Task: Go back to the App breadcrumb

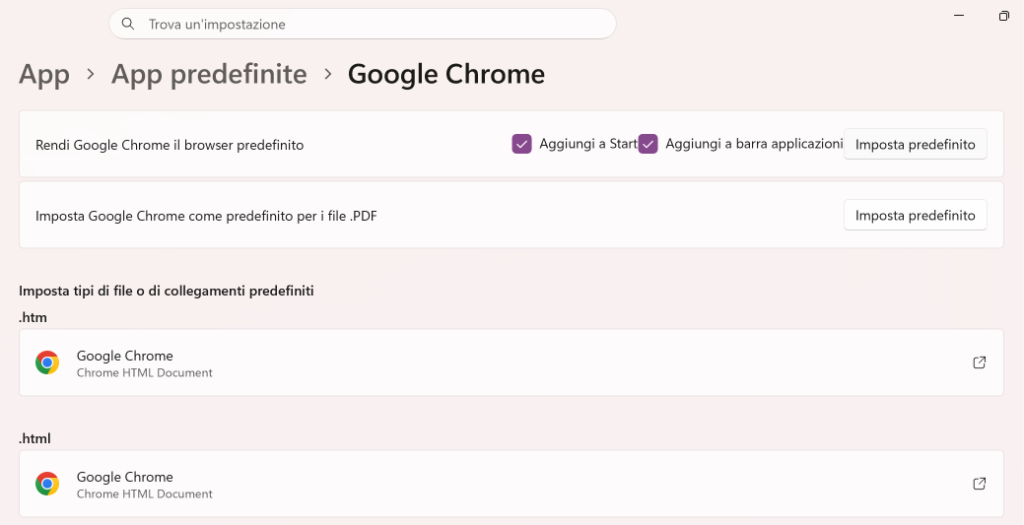Action: coord(44,74)
